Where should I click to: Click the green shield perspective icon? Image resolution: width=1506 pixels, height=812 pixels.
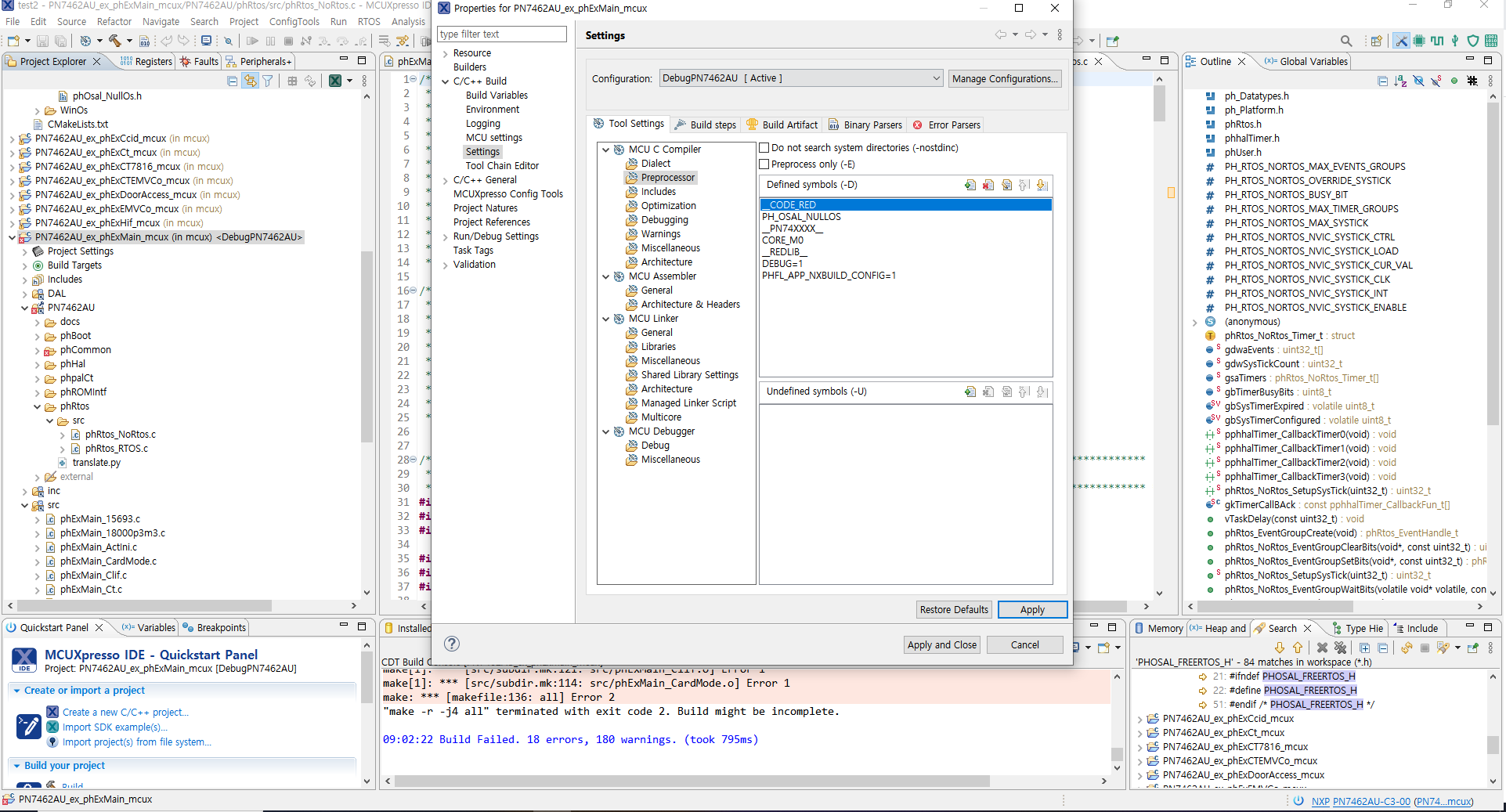pyautogui.click(x=1473, y=41)
